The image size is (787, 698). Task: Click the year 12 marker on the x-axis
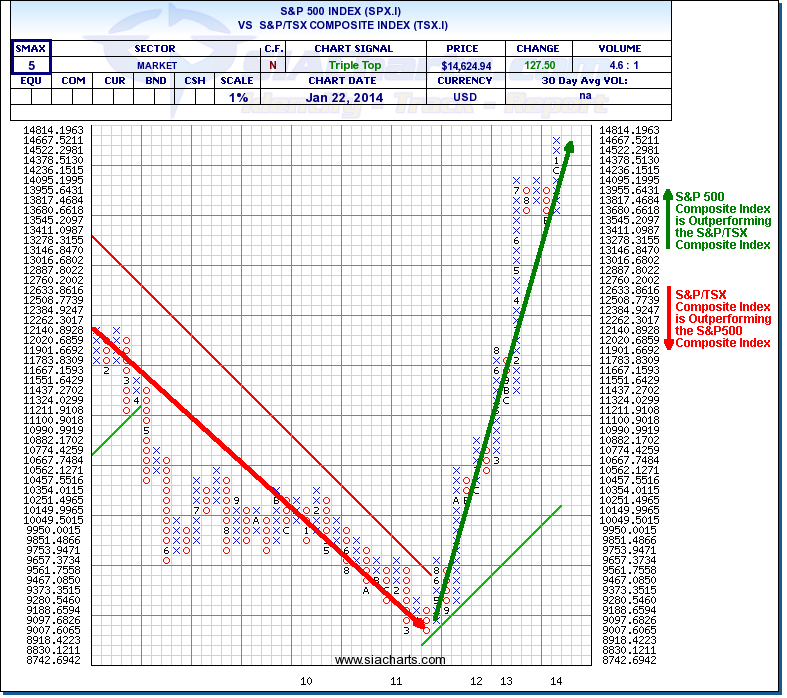coord(477,680)
